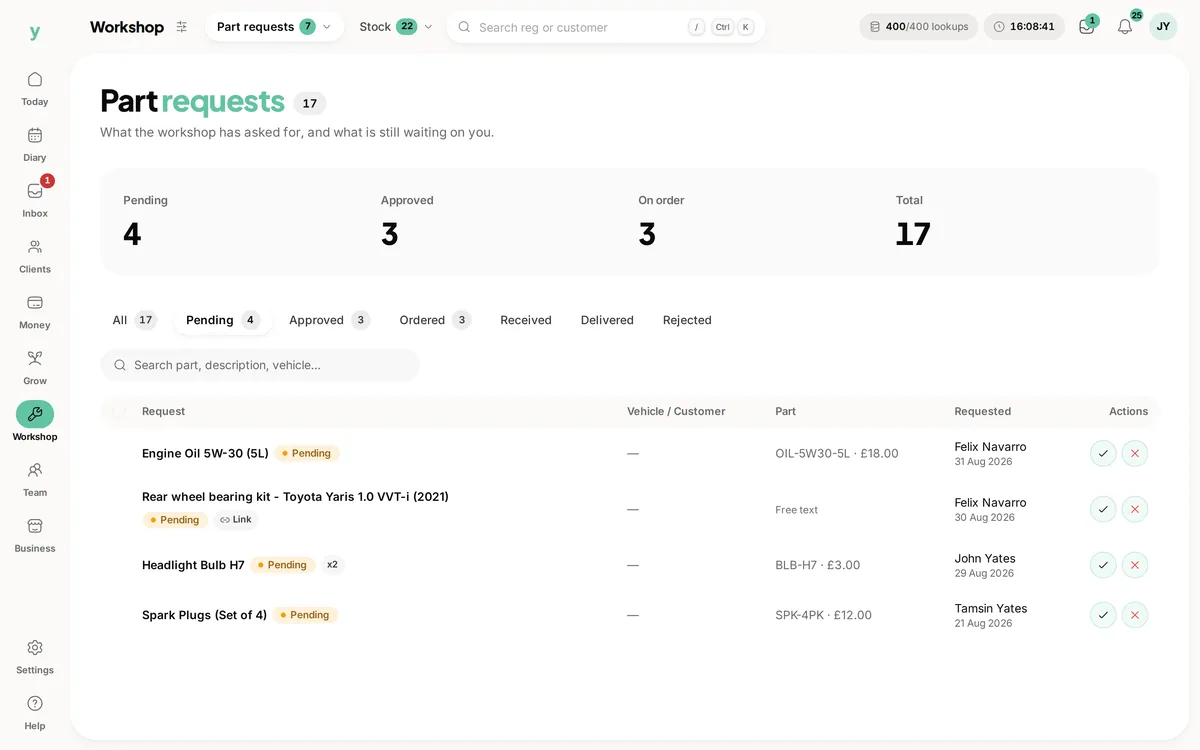Open Workshop filter settings sliders icon

pyautogui.click(x=181, y=27)
